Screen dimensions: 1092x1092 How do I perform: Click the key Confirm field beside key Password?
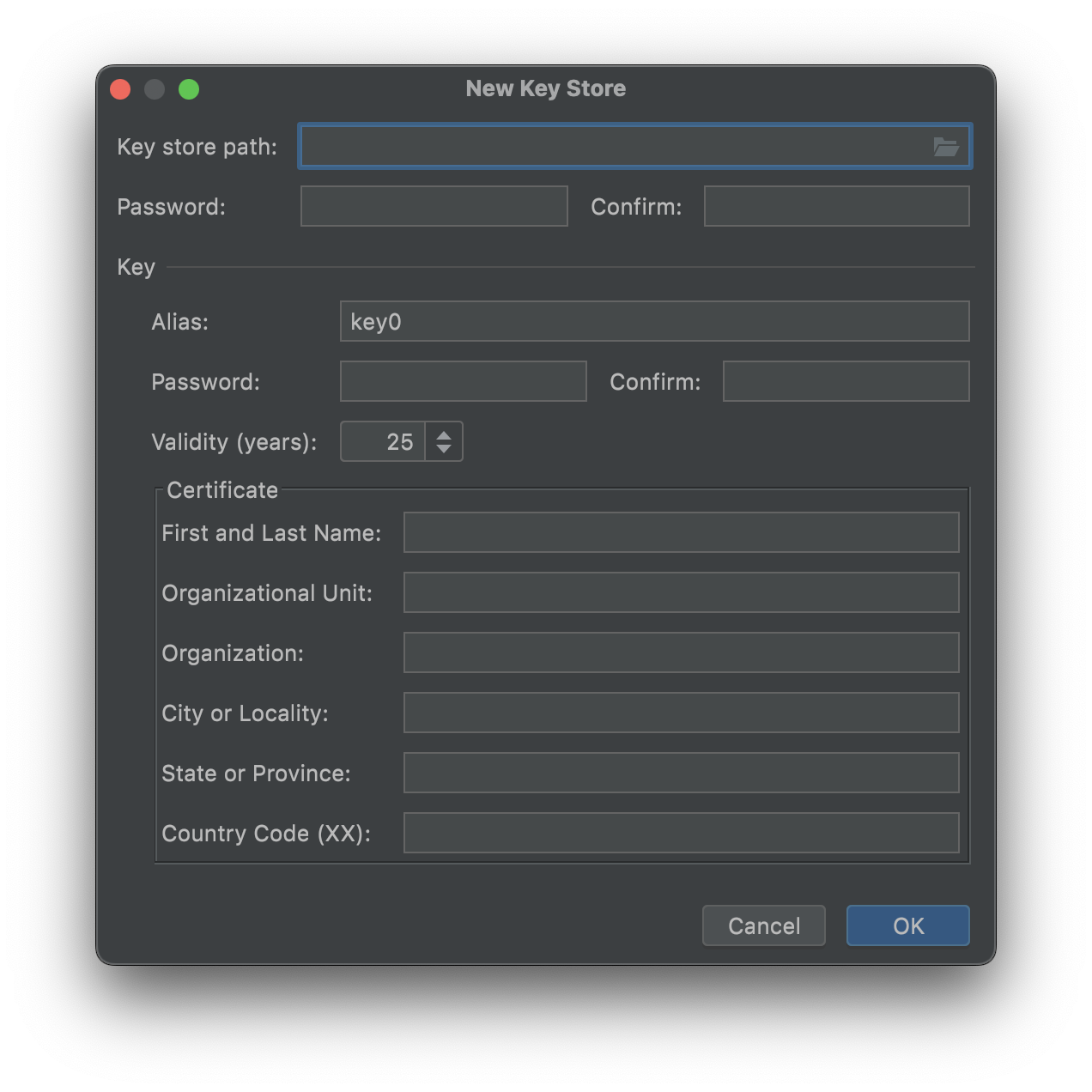pos(846,381)
